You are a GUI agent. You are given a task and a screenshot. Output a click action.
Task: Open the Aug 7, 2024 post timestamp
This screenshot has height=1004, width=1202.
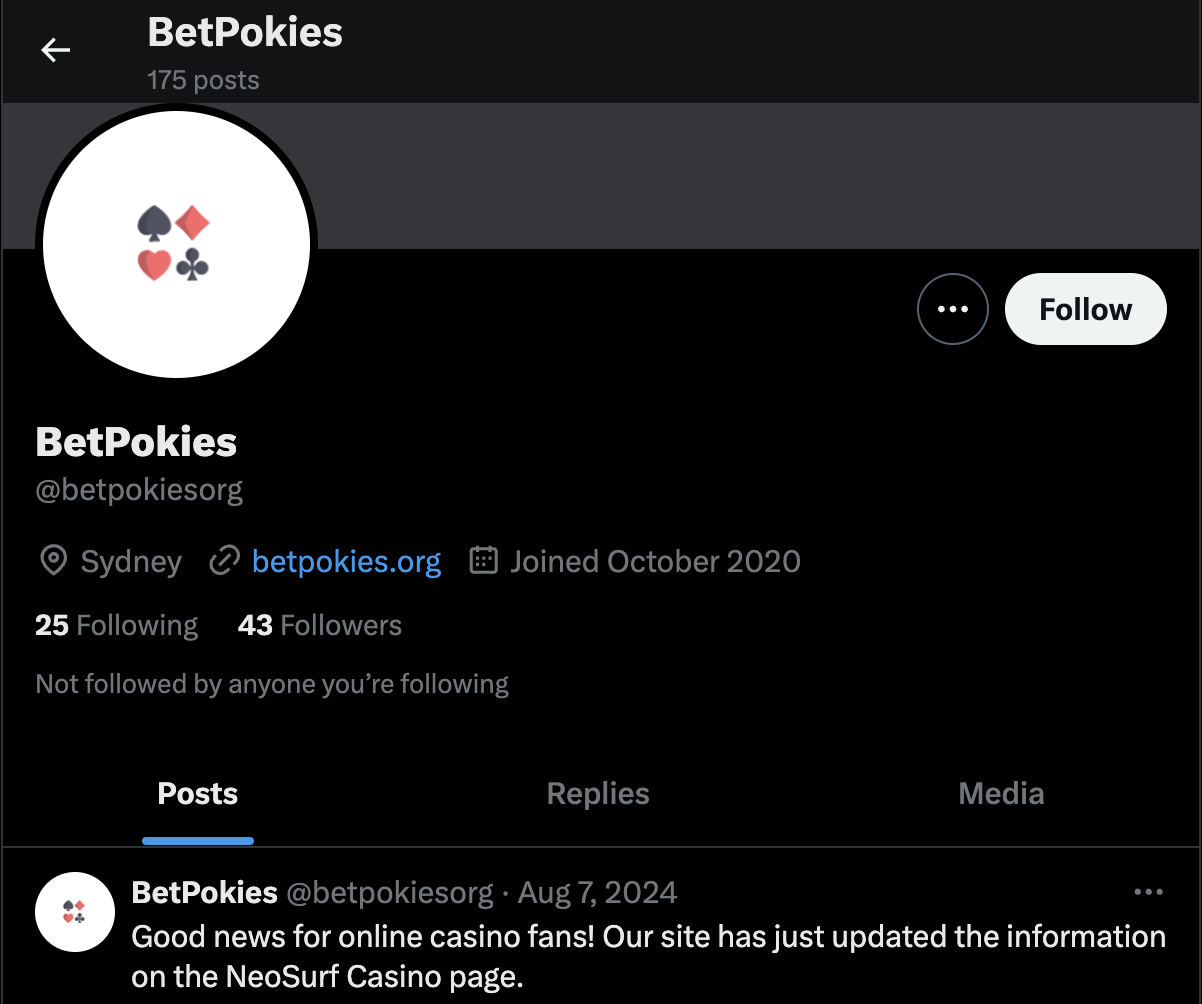coord(597,892)
